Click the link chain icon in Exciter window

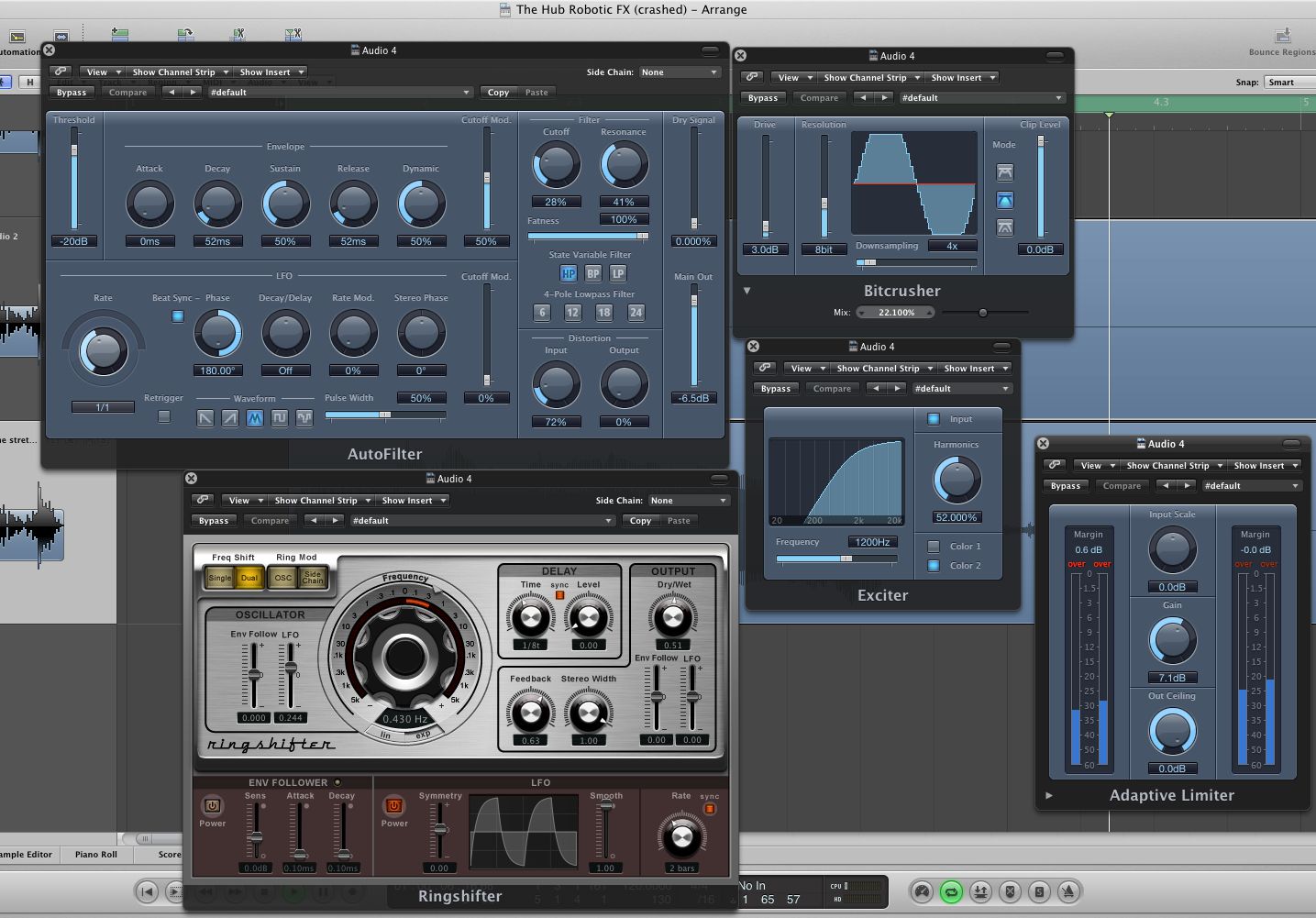pos(765,368)
